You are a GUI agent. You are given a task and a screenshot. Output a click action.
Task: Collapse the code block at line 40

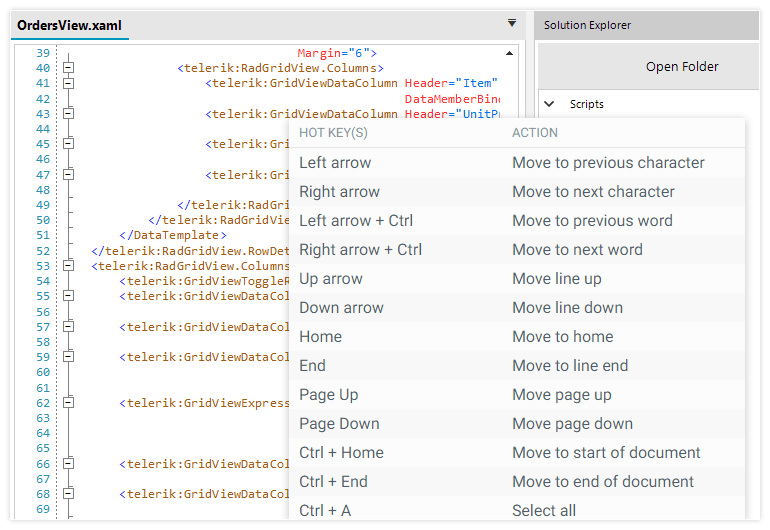69,68
